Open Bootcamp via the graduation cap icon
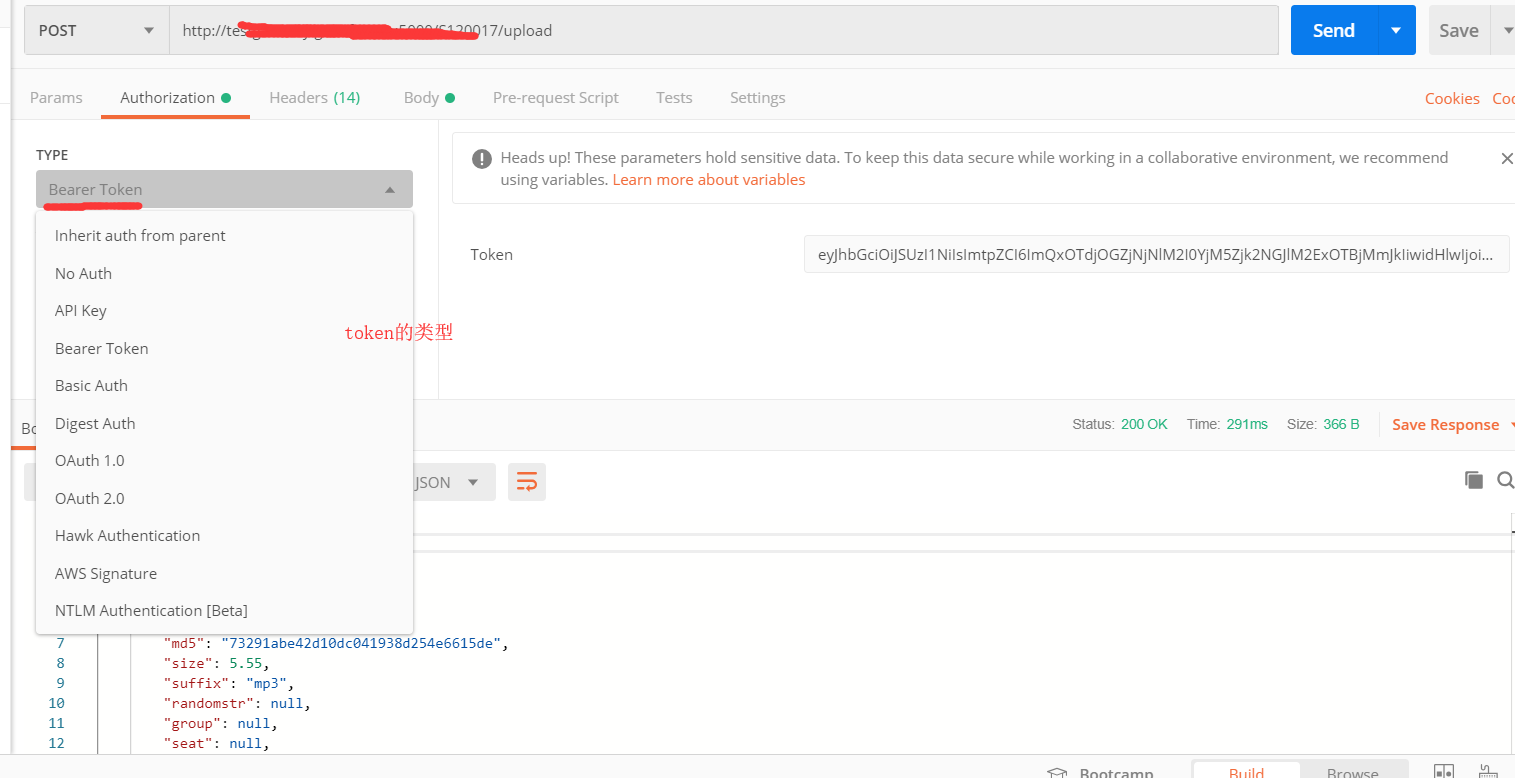1515x778 pixels. tap(1057, 770)
